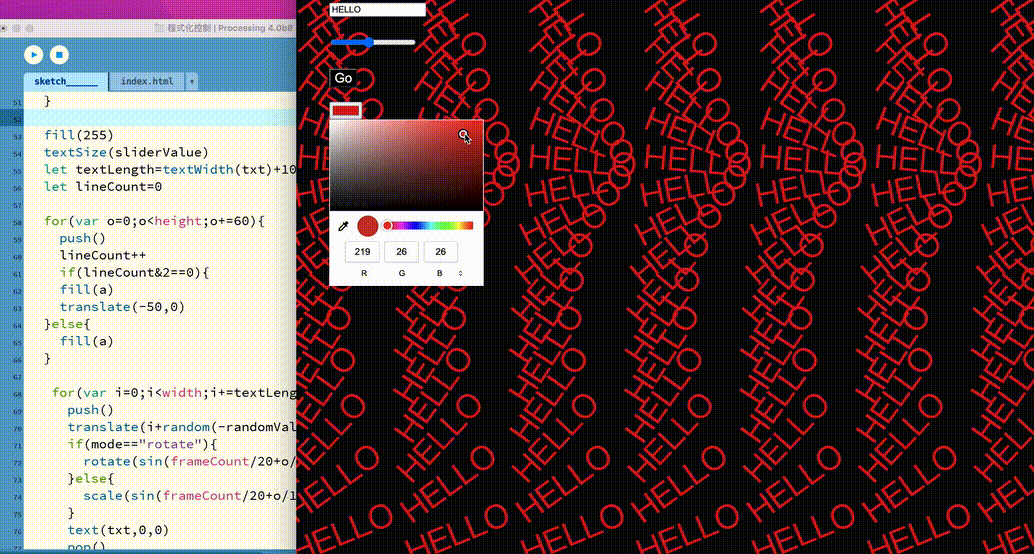Open the index.html tab
This screenshot has height=554, width=1034.
click(x=147, y=81)
